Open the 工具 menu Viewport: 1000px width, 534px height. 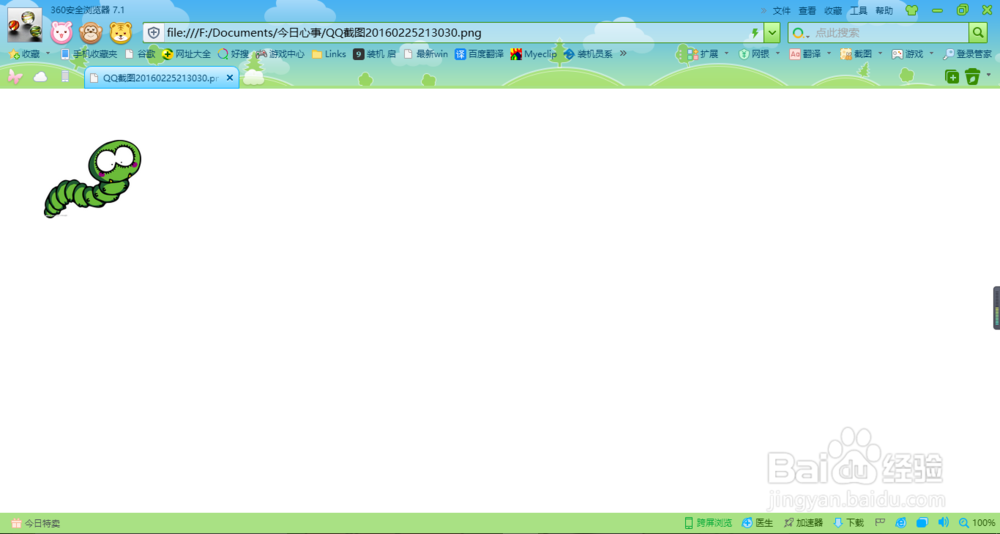click(858, 11)
